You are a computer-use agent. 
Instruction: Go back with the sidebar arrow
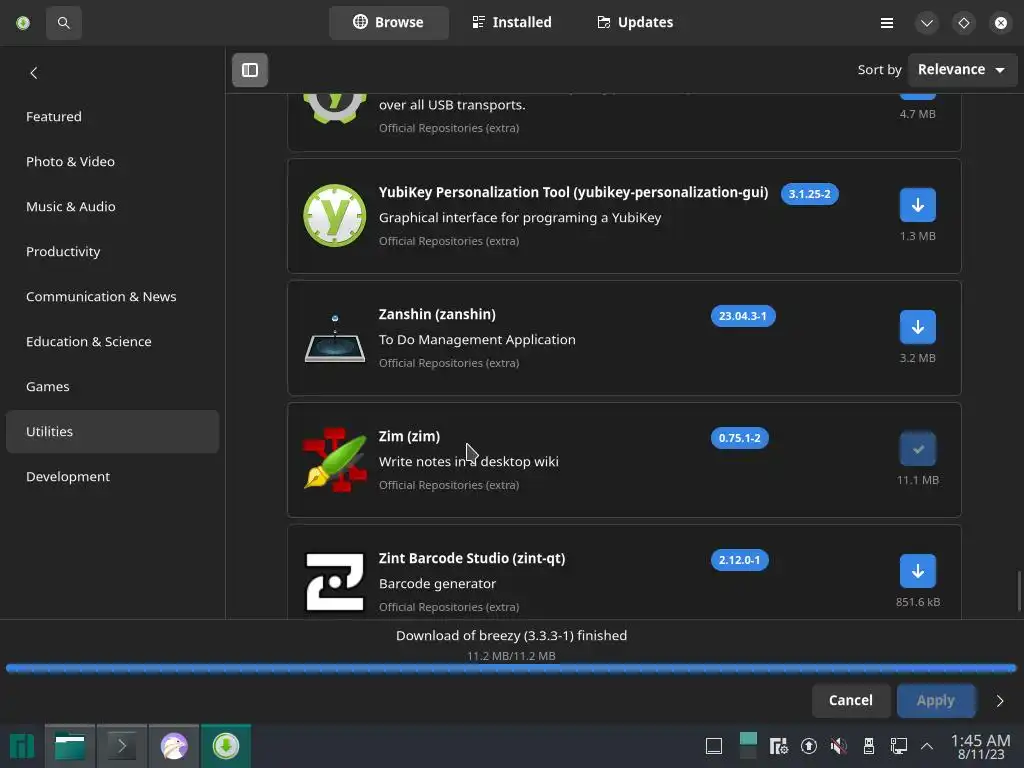tap(34, 73)
